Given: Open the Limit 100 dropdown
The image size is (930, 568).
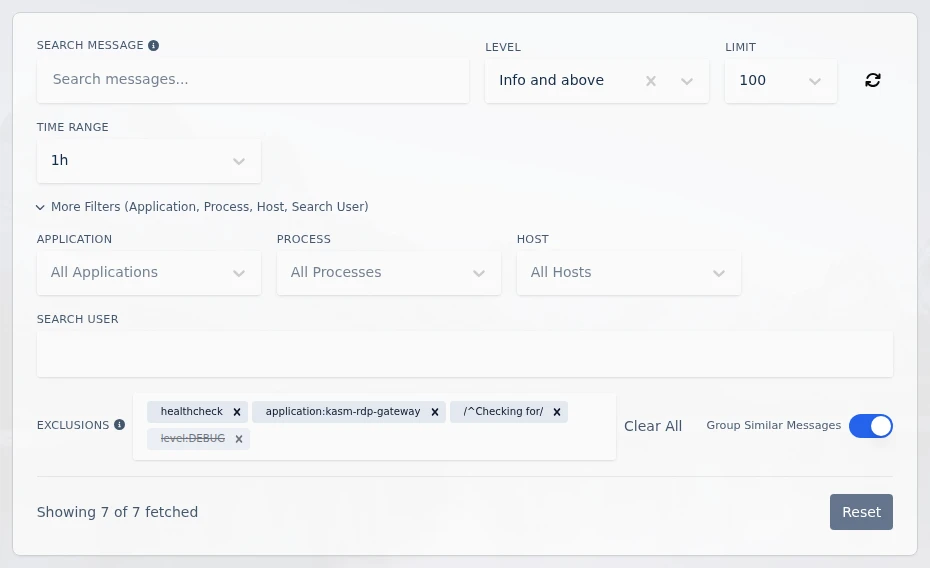Looking at the screenshot, I should point(781,81).
